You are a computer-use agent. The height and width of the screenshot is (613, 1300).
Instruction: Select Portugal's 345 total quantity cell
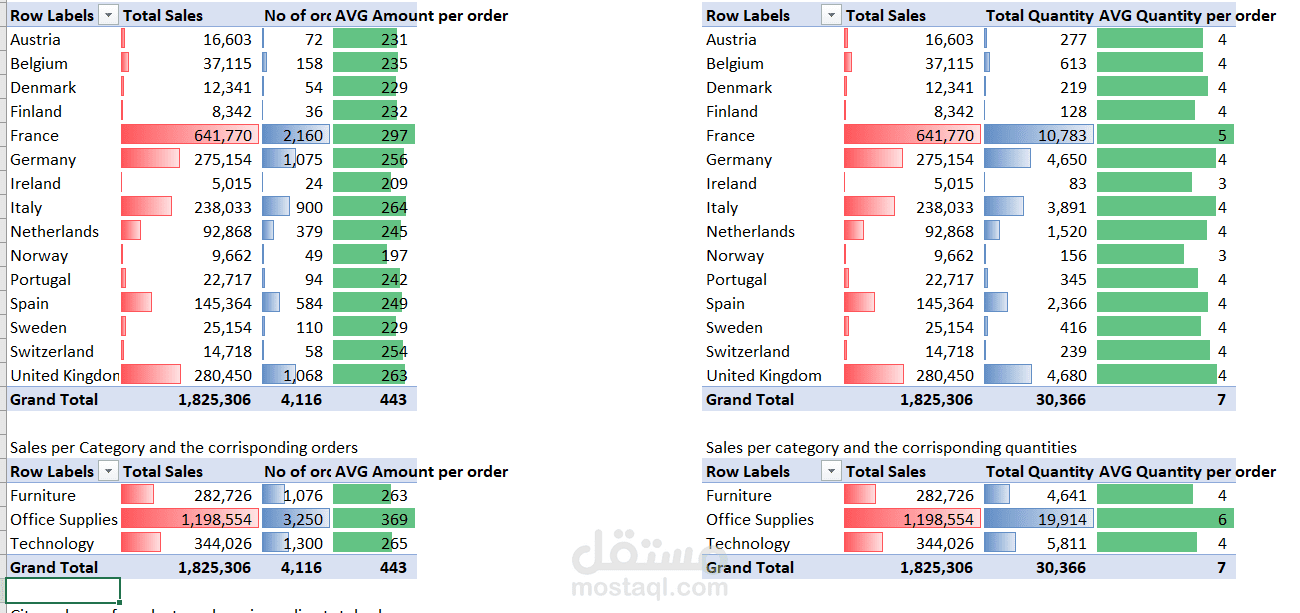pos(1038,279)
